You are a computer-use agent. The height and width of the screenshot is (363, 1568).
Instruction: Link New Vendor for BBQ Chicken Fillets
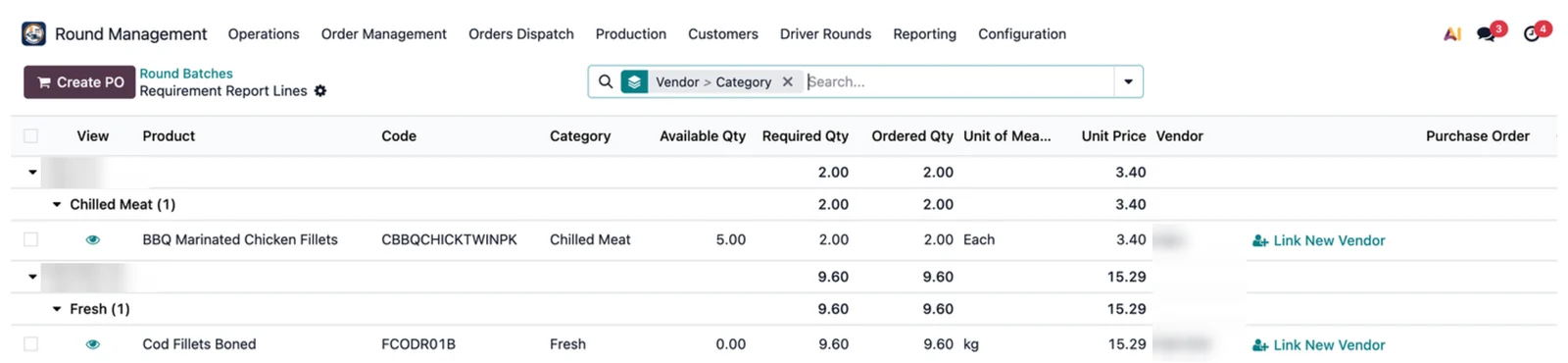tap(1319, 240)
